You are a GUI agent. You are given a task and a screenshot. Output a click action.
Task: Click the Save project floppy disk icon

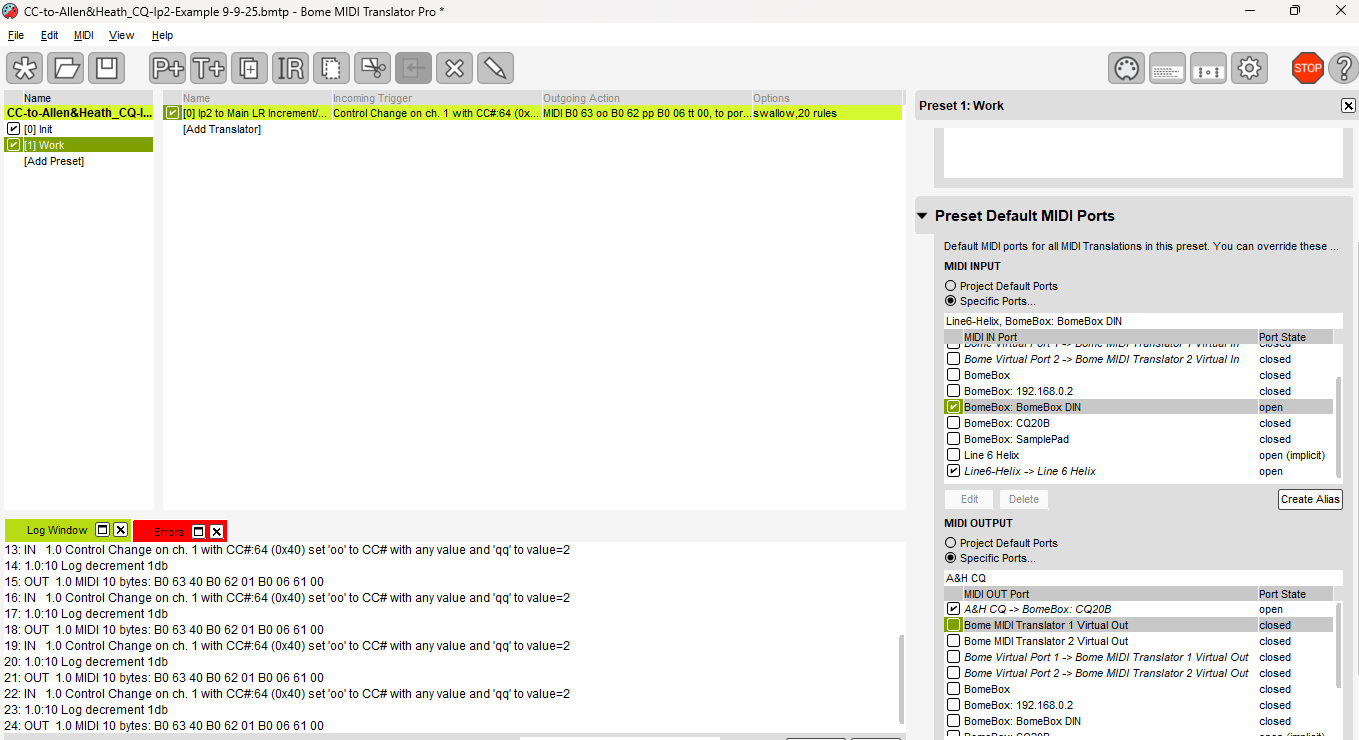pos(106,68)
